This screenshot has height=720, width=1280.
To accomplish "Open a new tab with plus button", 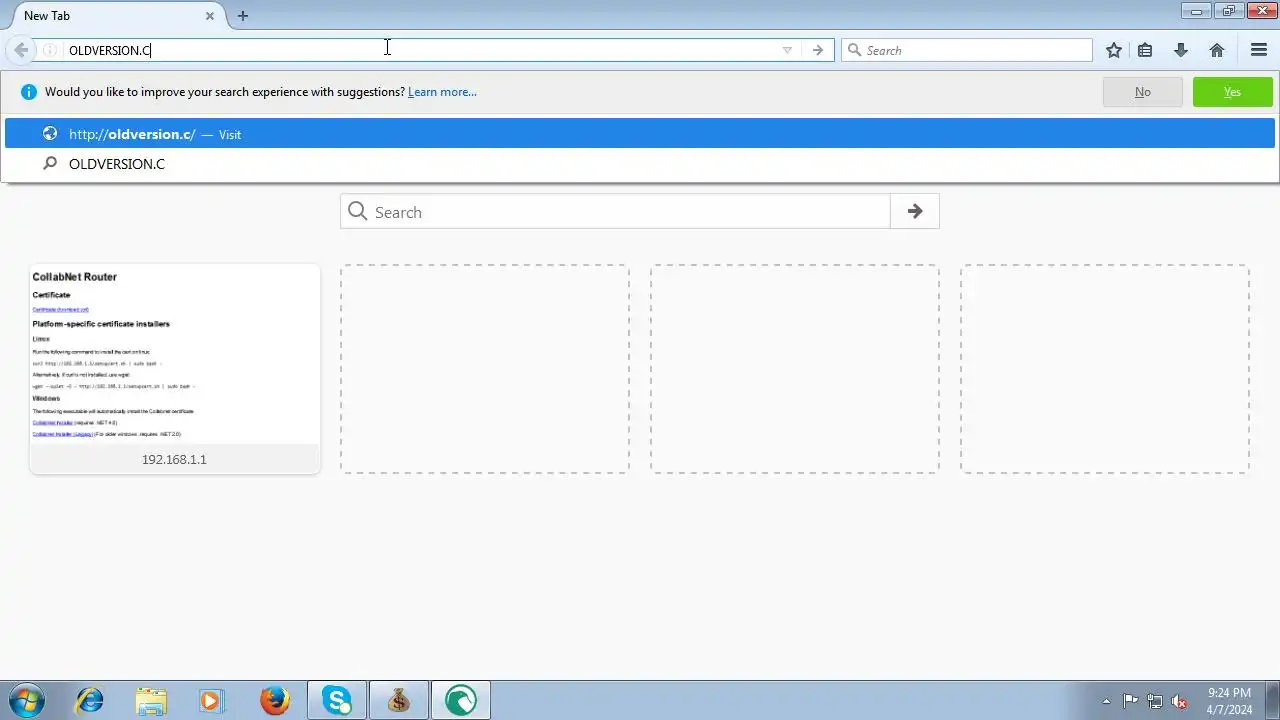I will (x=243, y=16).
